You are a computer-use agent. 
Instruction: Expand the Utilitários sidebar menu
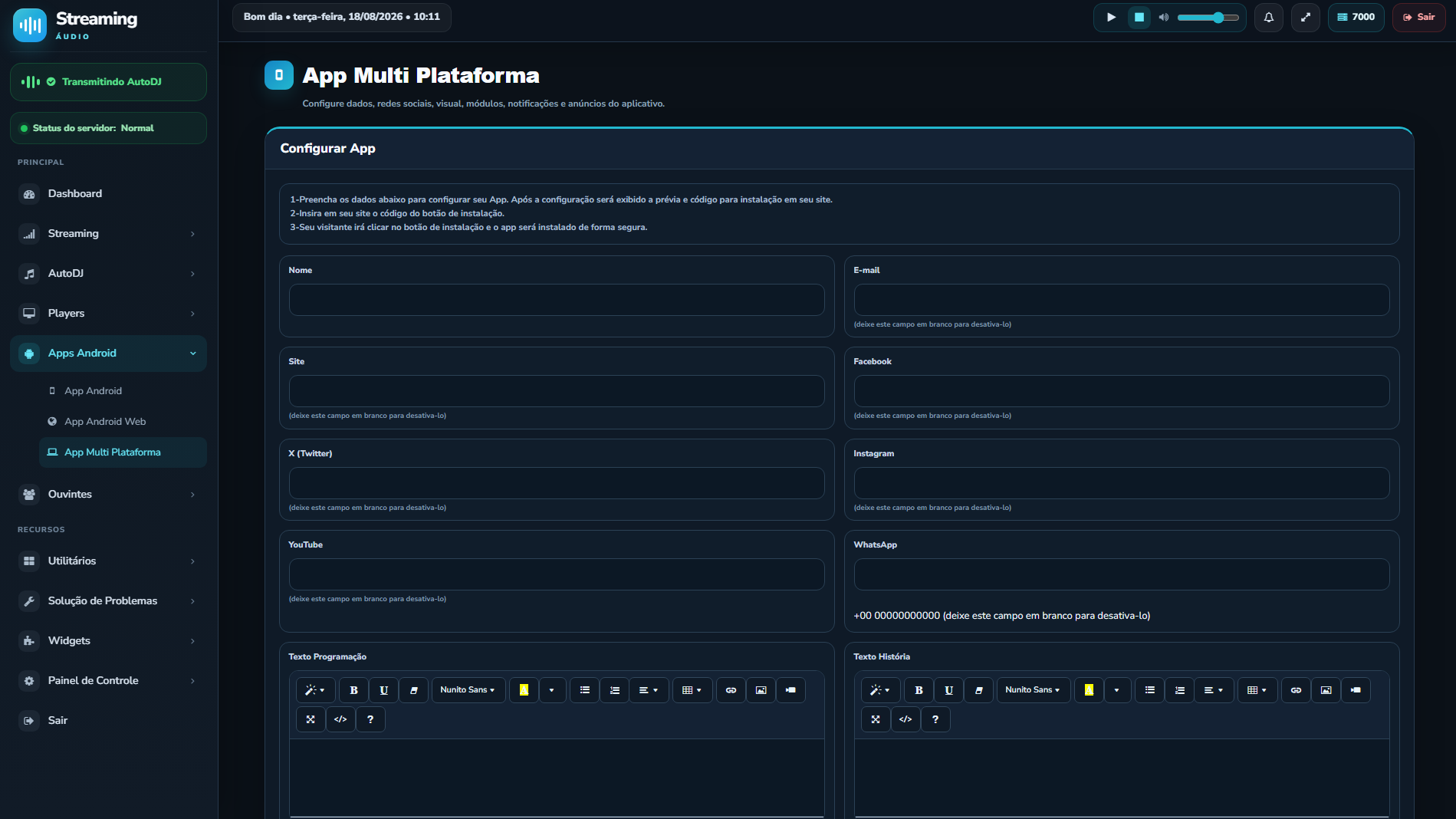[108, 561]
